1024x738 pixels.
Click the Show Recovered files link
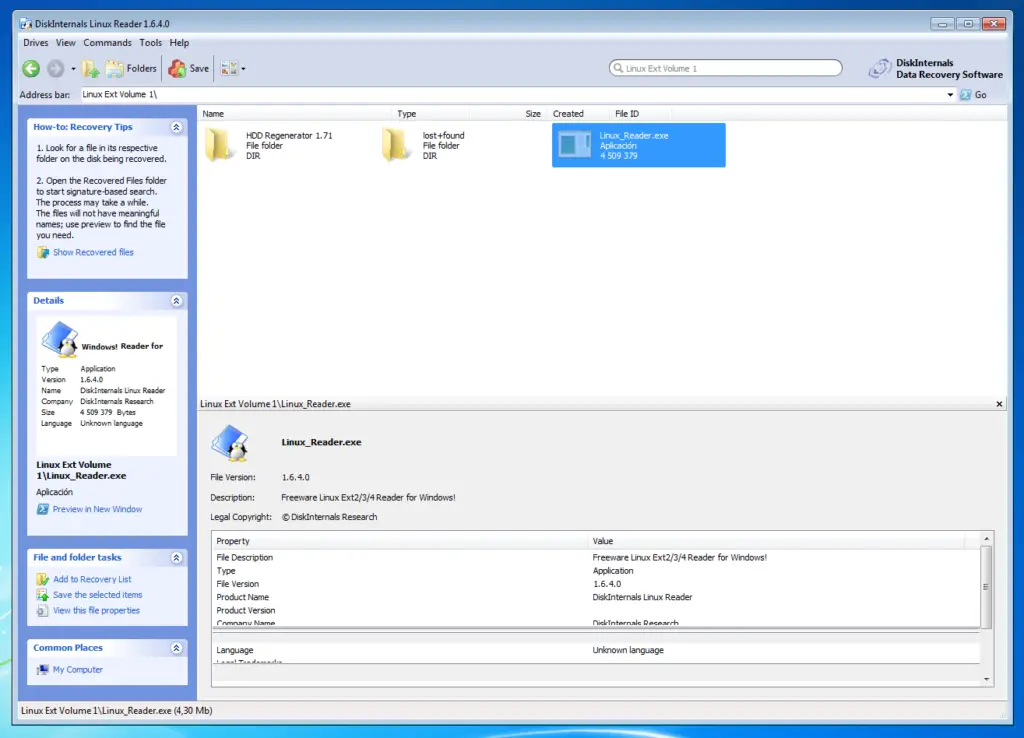(93, 252)
